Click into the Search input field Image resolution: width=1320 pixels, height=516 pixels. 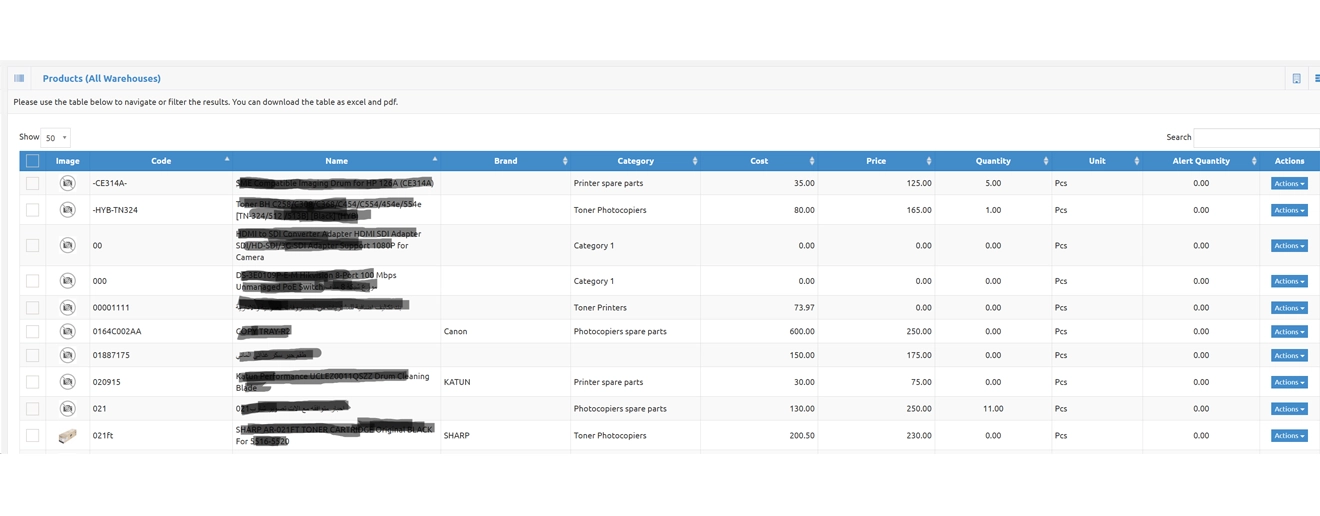(1256, 138)
